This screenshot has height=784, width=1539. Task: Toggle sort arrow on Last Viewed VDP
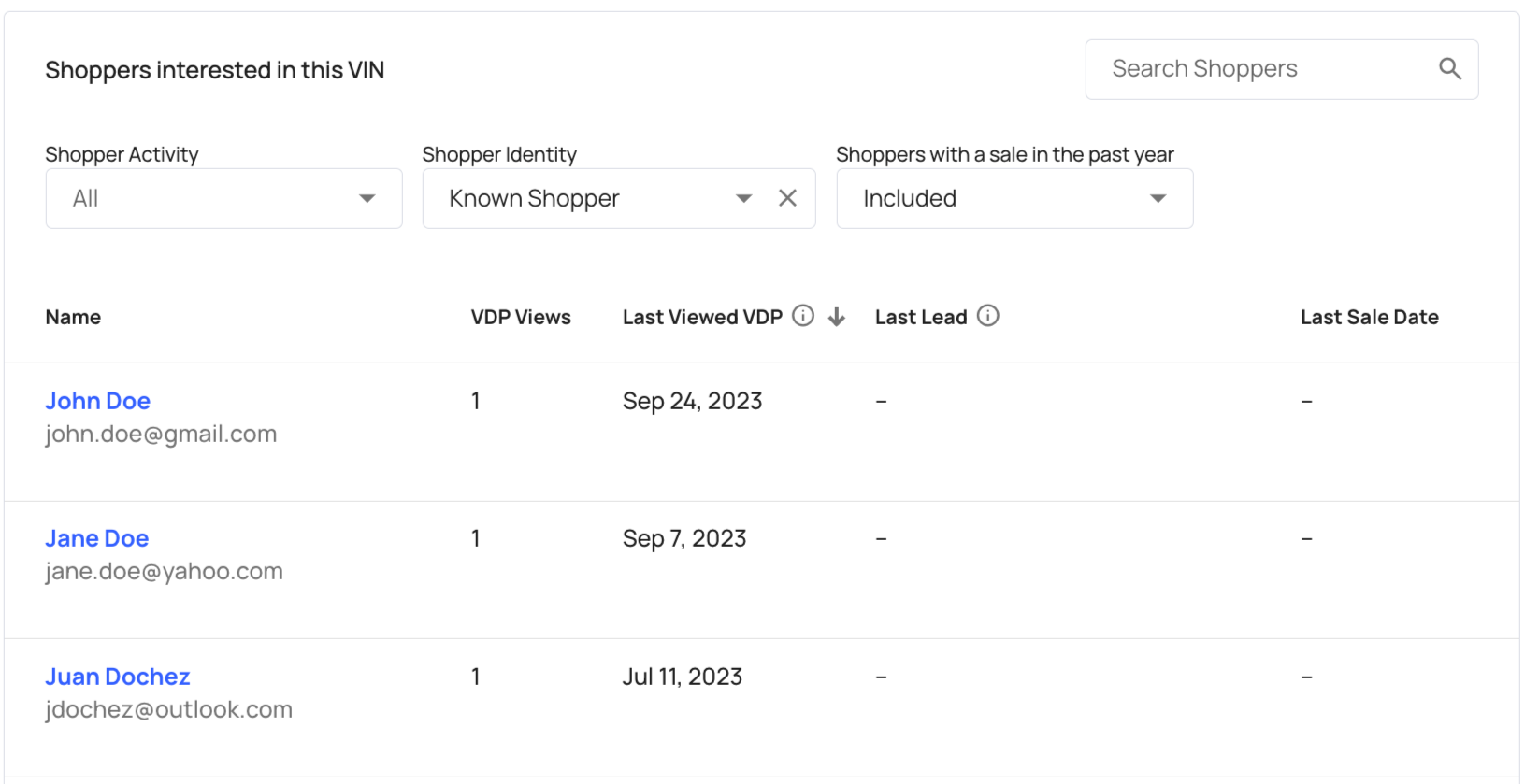click(x=837, y=317)
